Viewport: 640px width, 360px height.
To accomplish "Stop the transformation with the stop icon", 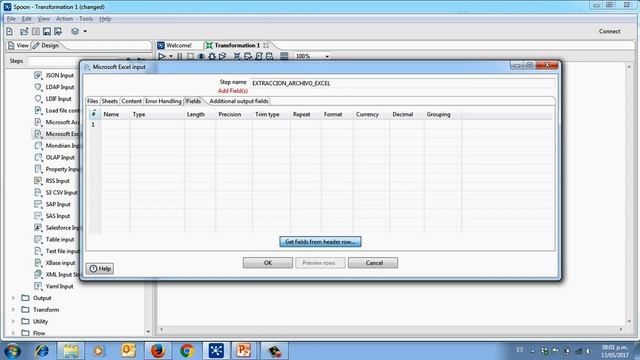I will coord(190,56).
